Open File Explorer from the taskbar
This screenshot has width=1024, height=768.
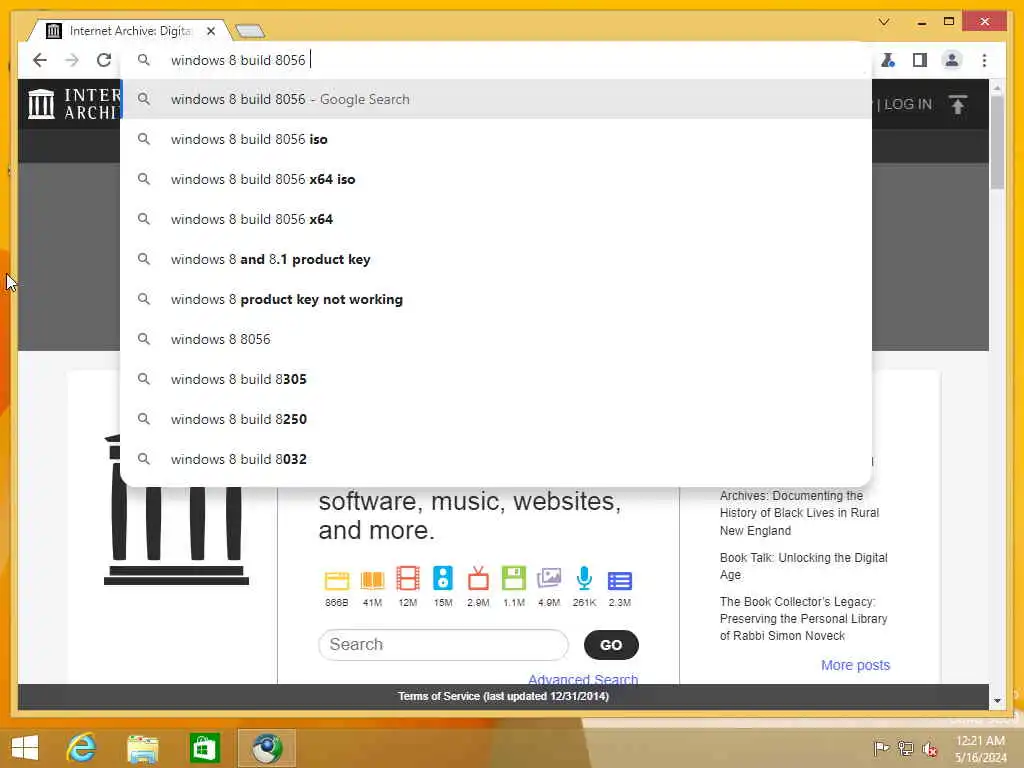click(142, 748)
